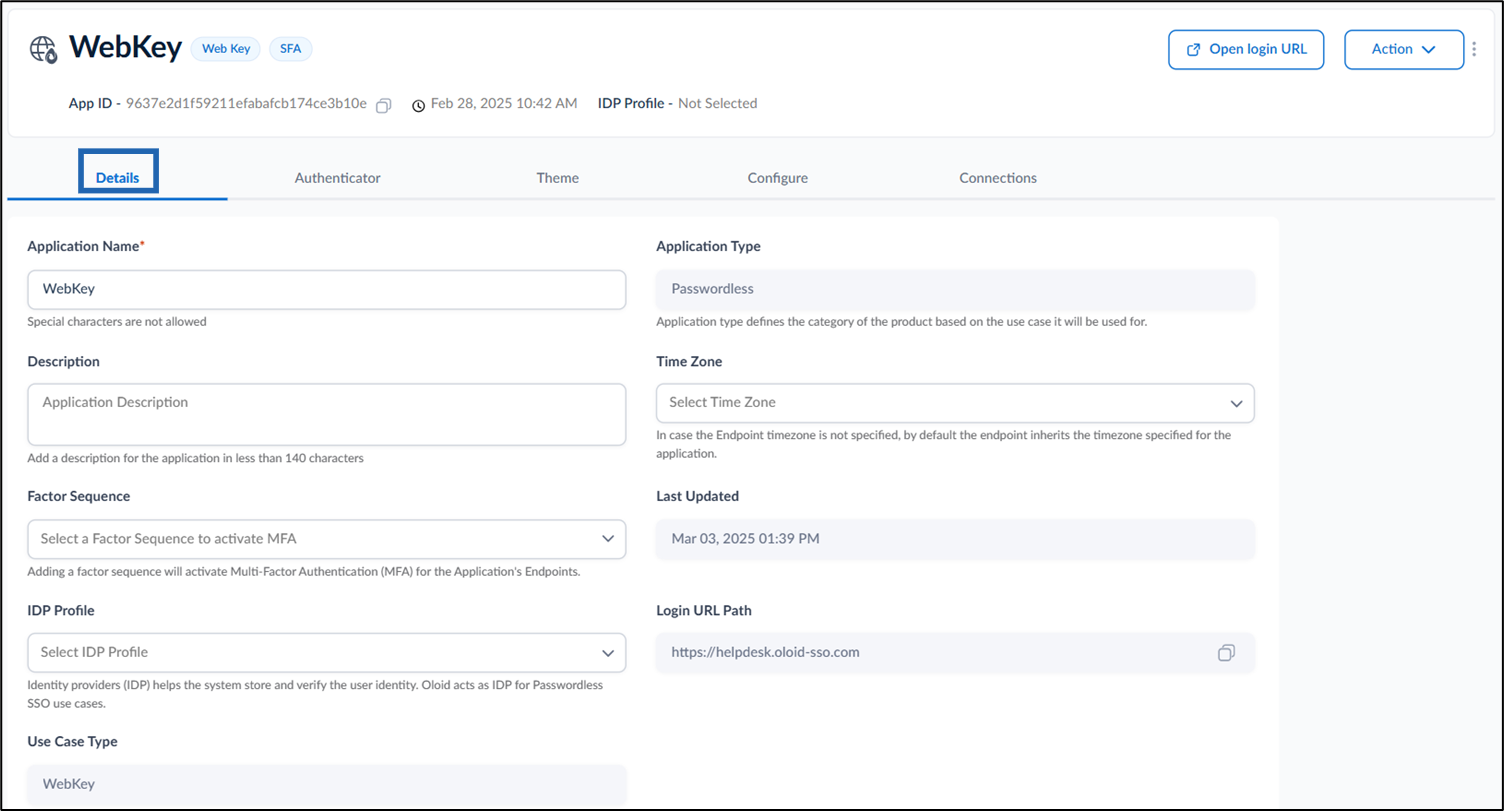Click the WebKey page heading
Image resolution: width=1504 pixels, height=811 pixels.
pos(125,48)
